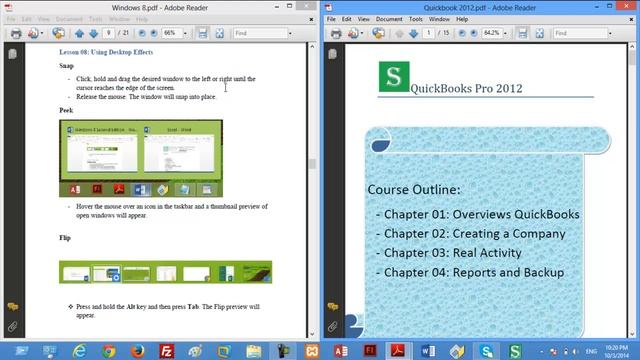Zoom out in Windows 8.pdf window
Viewport: 640px width, 360px height.
[x=142, y=33]
